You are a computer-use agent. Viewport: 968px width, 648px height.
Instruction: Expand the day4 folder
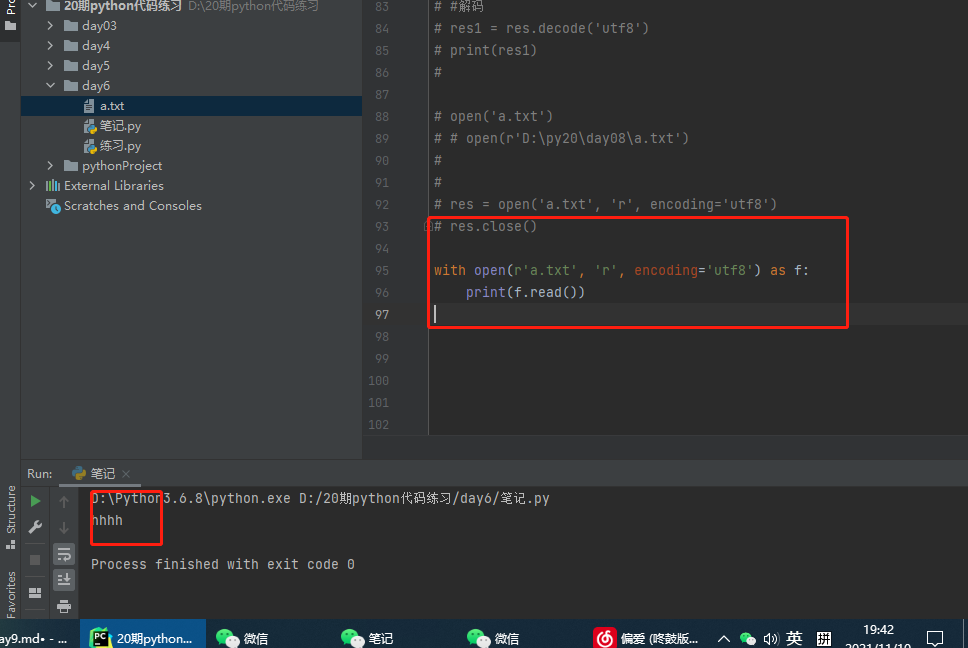[51, 46]
